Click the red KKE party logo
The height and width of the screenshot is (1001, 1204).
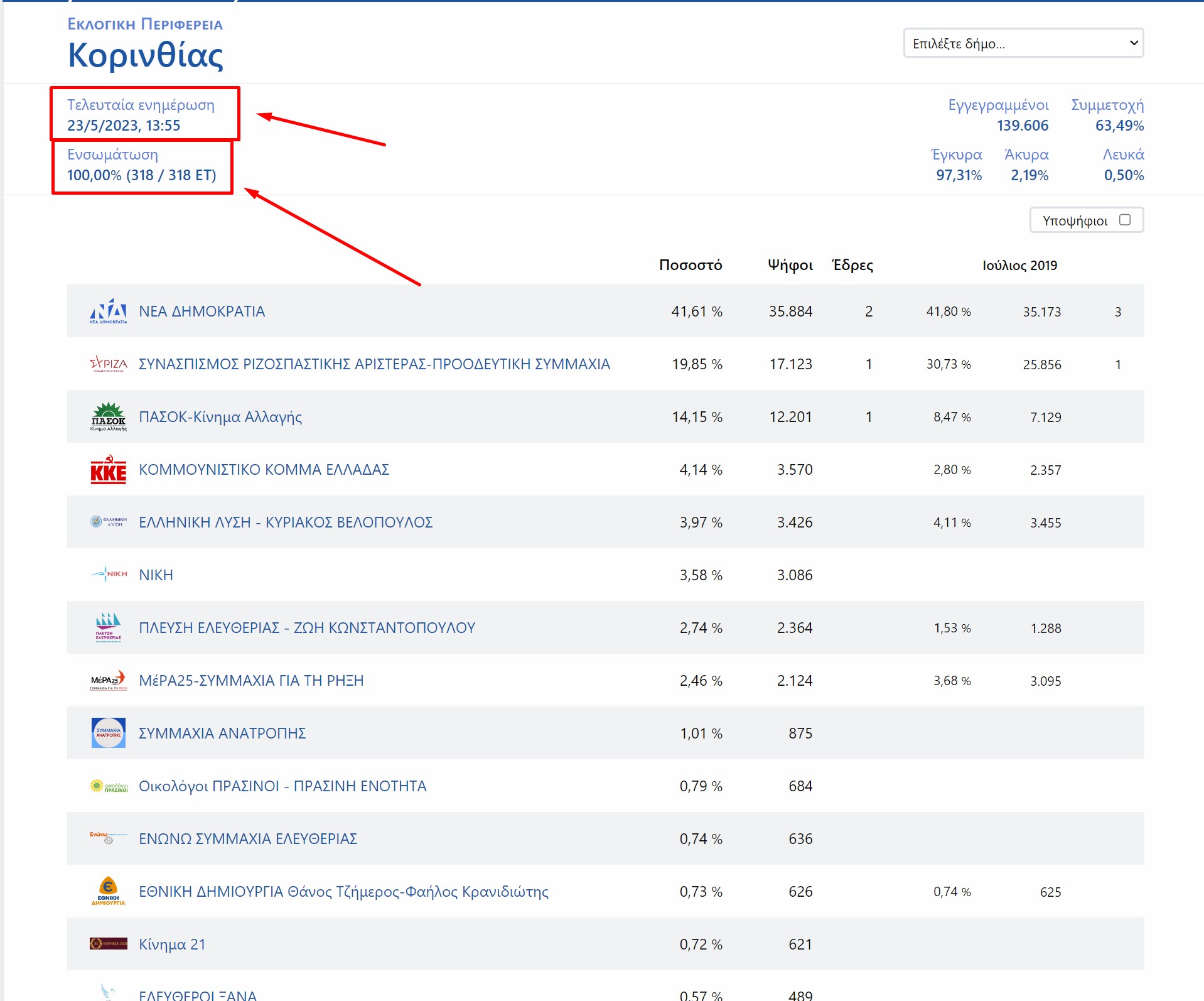pyautogui.click(x=108, y=469)
